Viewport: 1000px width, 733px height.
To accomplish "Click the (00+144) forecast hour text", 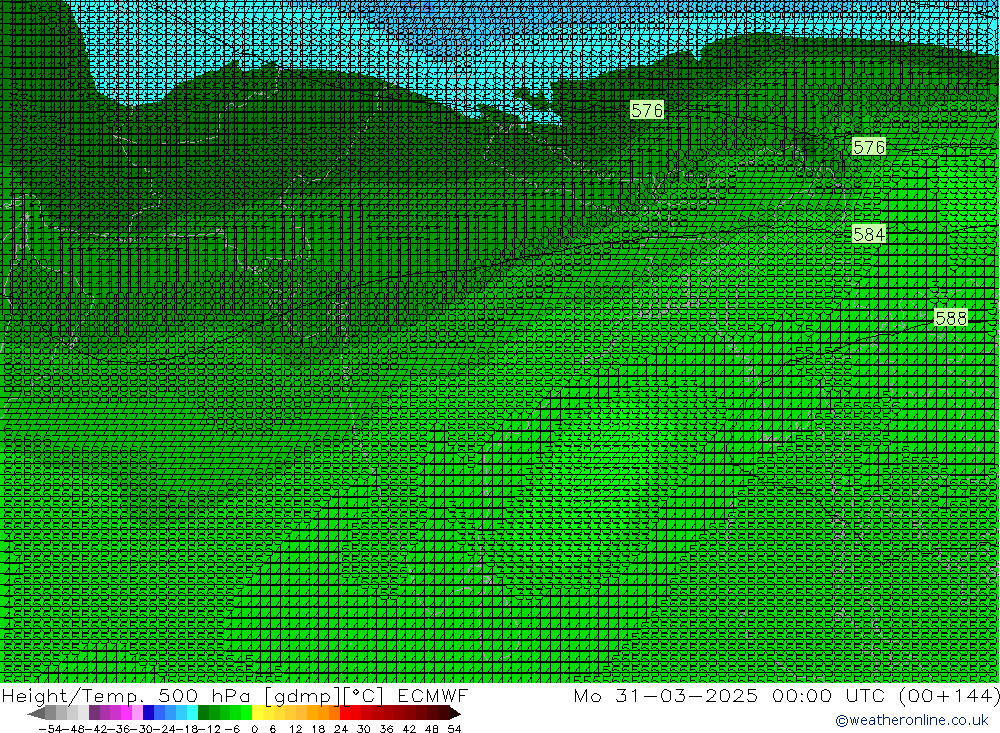I will pyautogui.click(x=949, y=695).
